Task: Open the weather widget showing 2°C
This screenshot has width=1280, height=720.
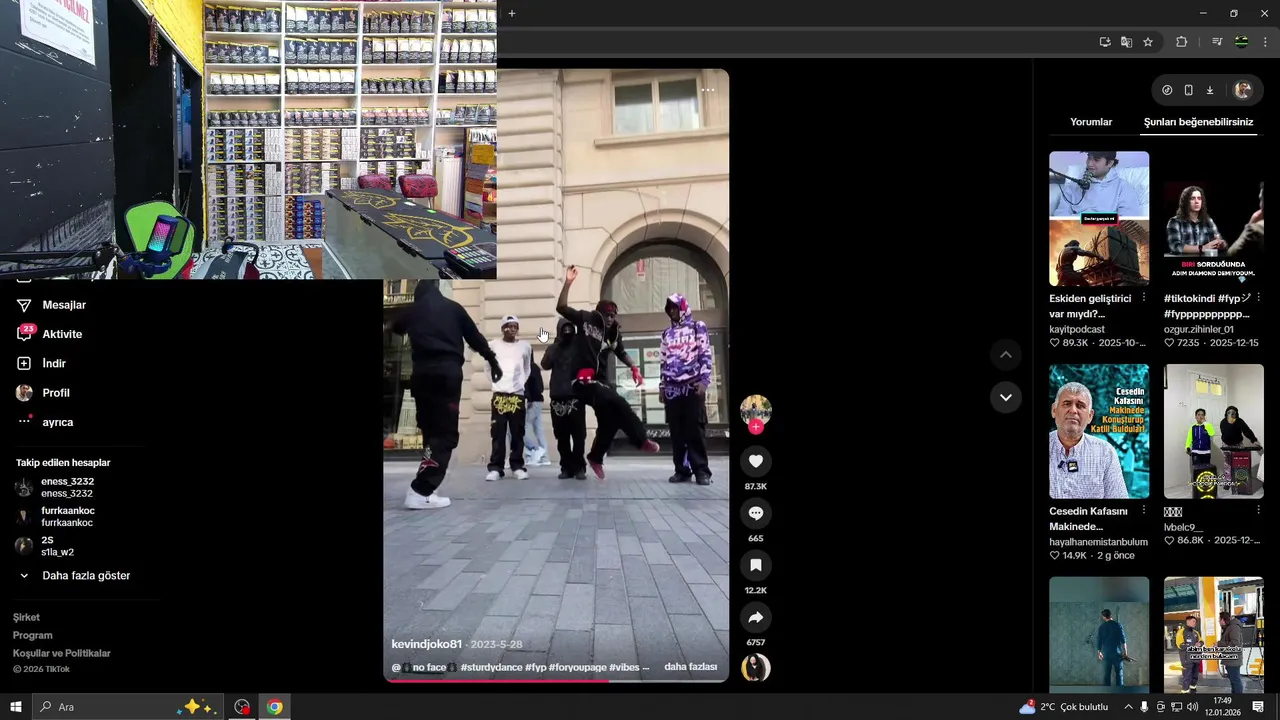Action: (1063, 707)
